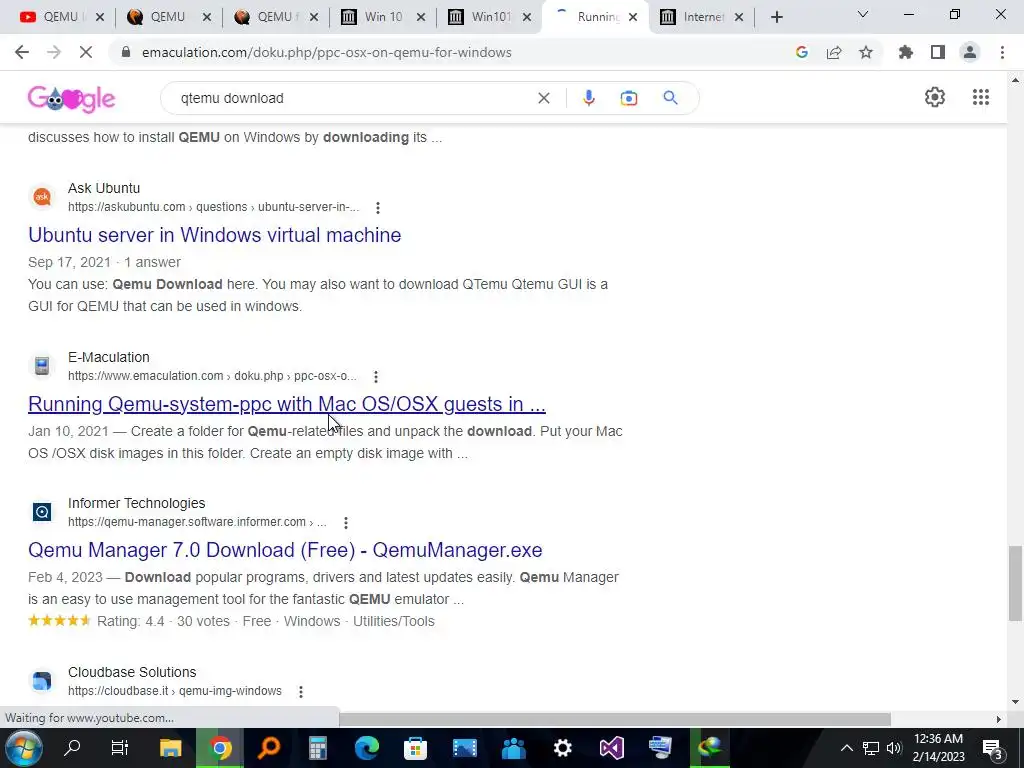Viewport: 1024px width, 768px height.
Task: Click the scroll-right arrow at bottom
Action: point(999,719)
